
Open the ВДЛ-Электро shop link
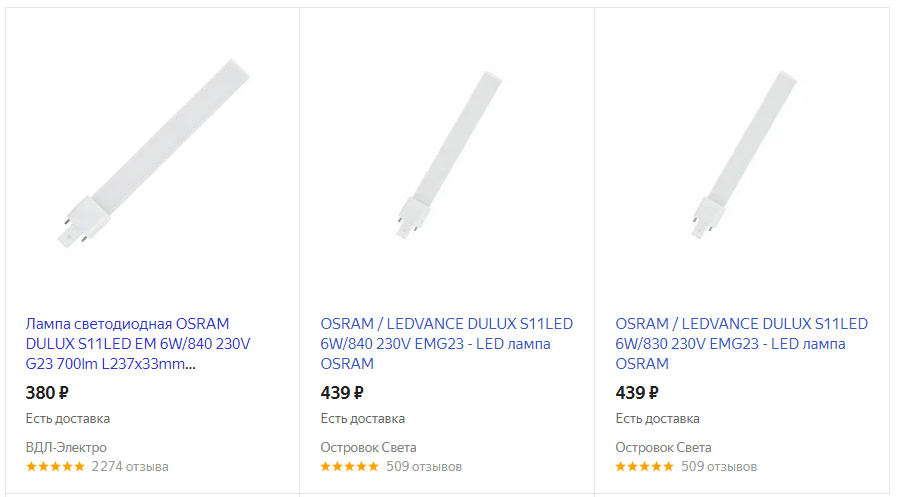click(66, 447)
